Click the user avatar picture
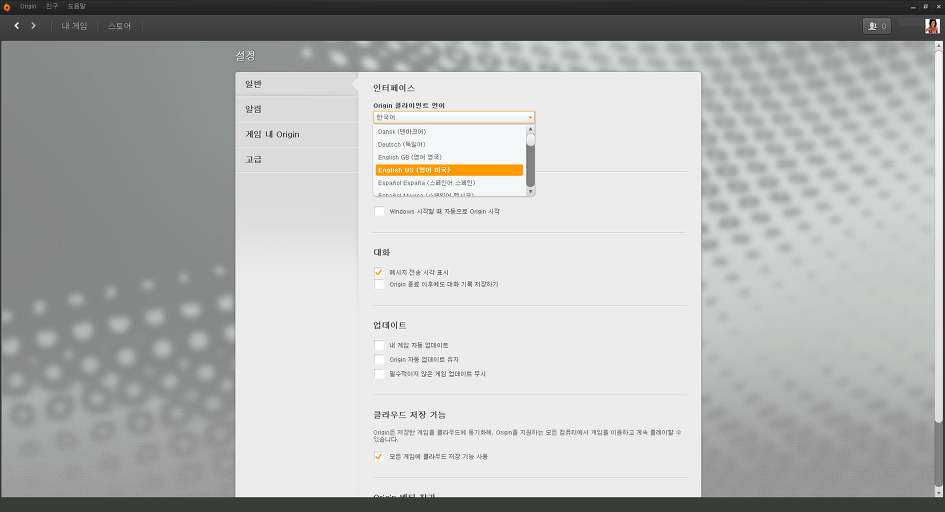The height and width of the screenshot is (512, 945). point(932,26)
